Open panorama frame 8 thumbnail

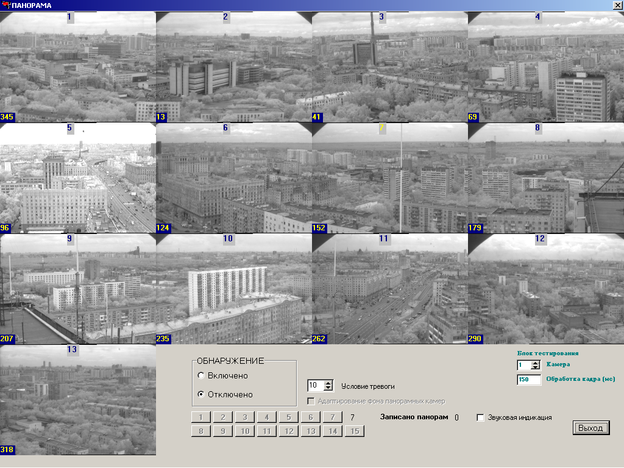(546, 178)
